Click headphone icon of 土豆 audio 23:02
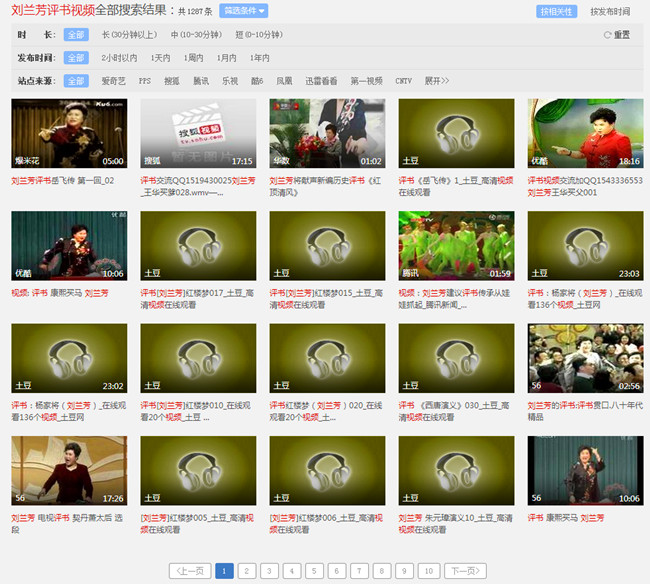 [x=69, y=357]
